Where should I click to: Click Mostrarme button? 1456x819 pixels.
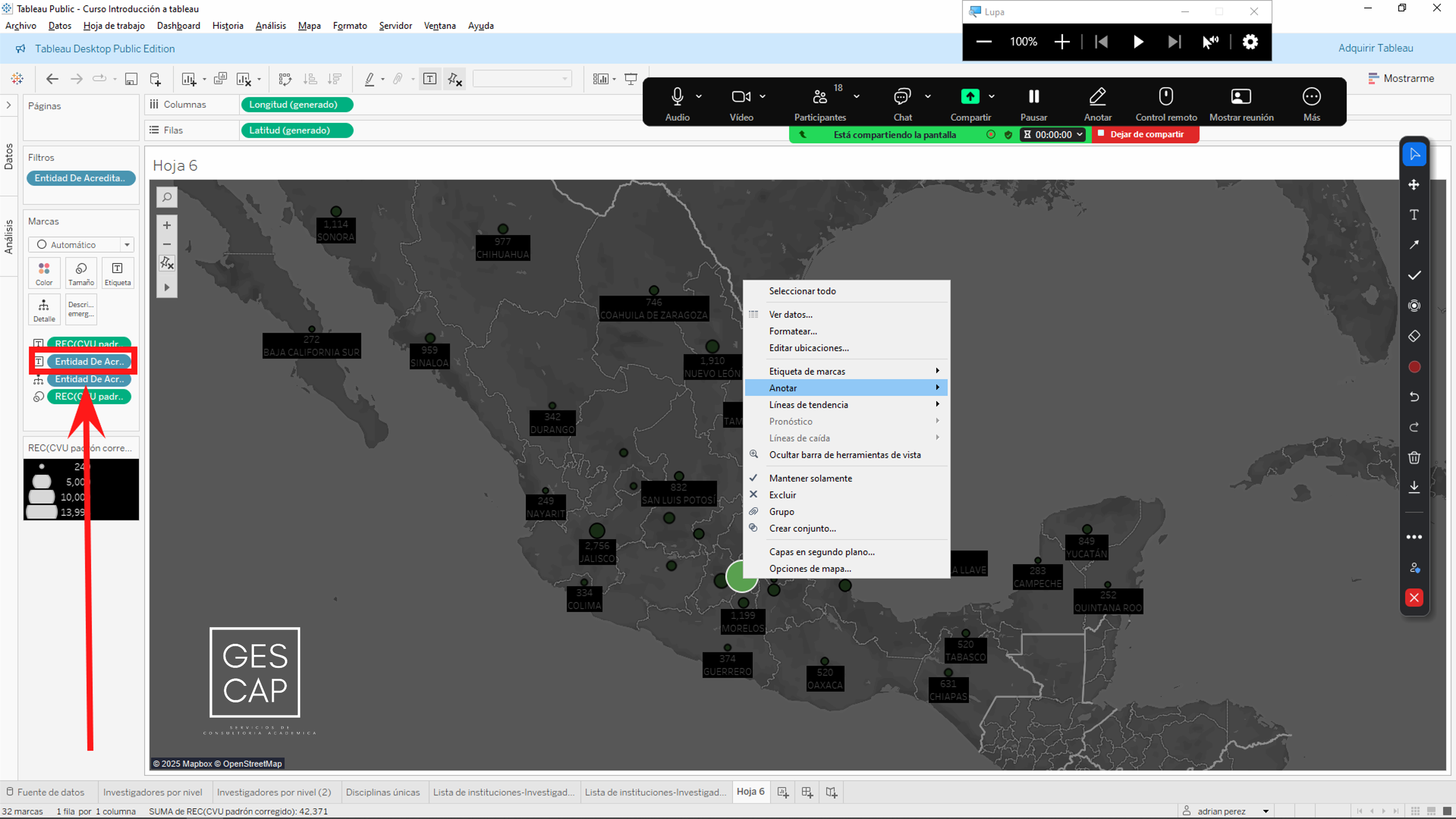(x=1401, y=78)
